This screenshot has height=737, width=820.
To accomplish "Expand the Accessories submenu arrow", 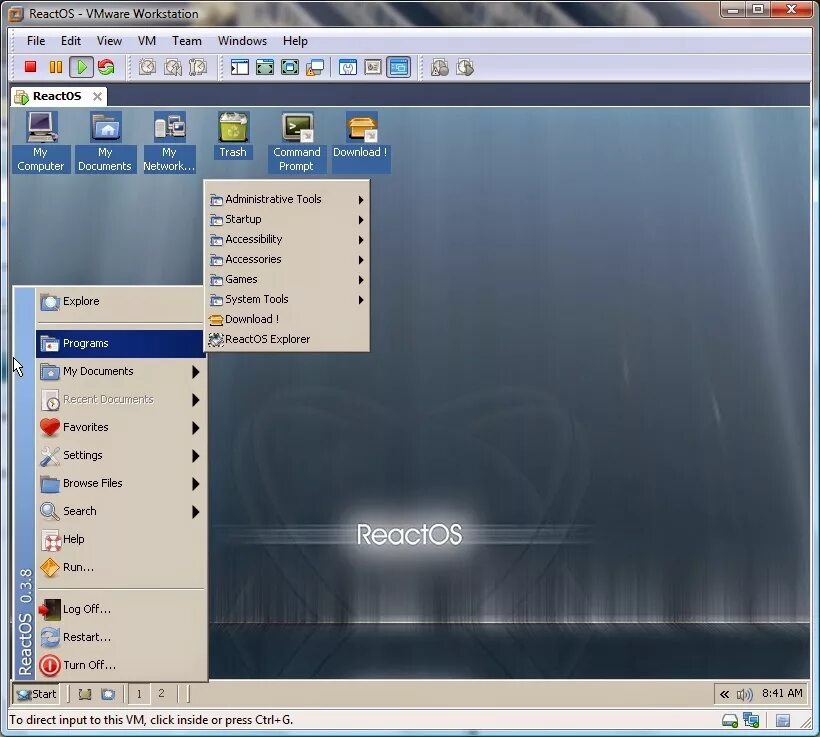I will pos(361,259).
